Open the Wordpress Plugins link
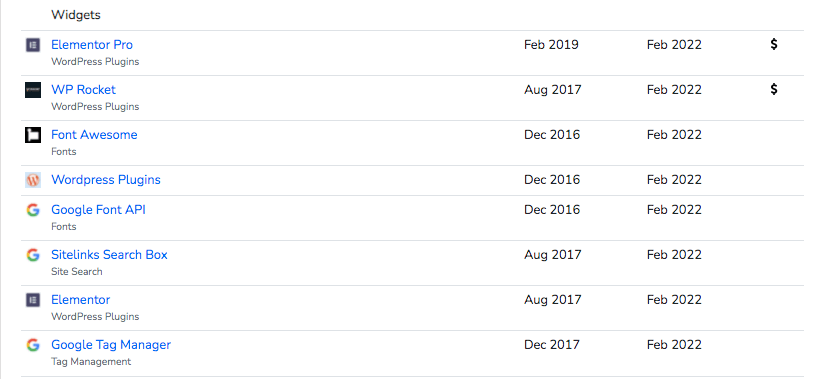This screenshot has height=379, width=822. coord(106,180)
